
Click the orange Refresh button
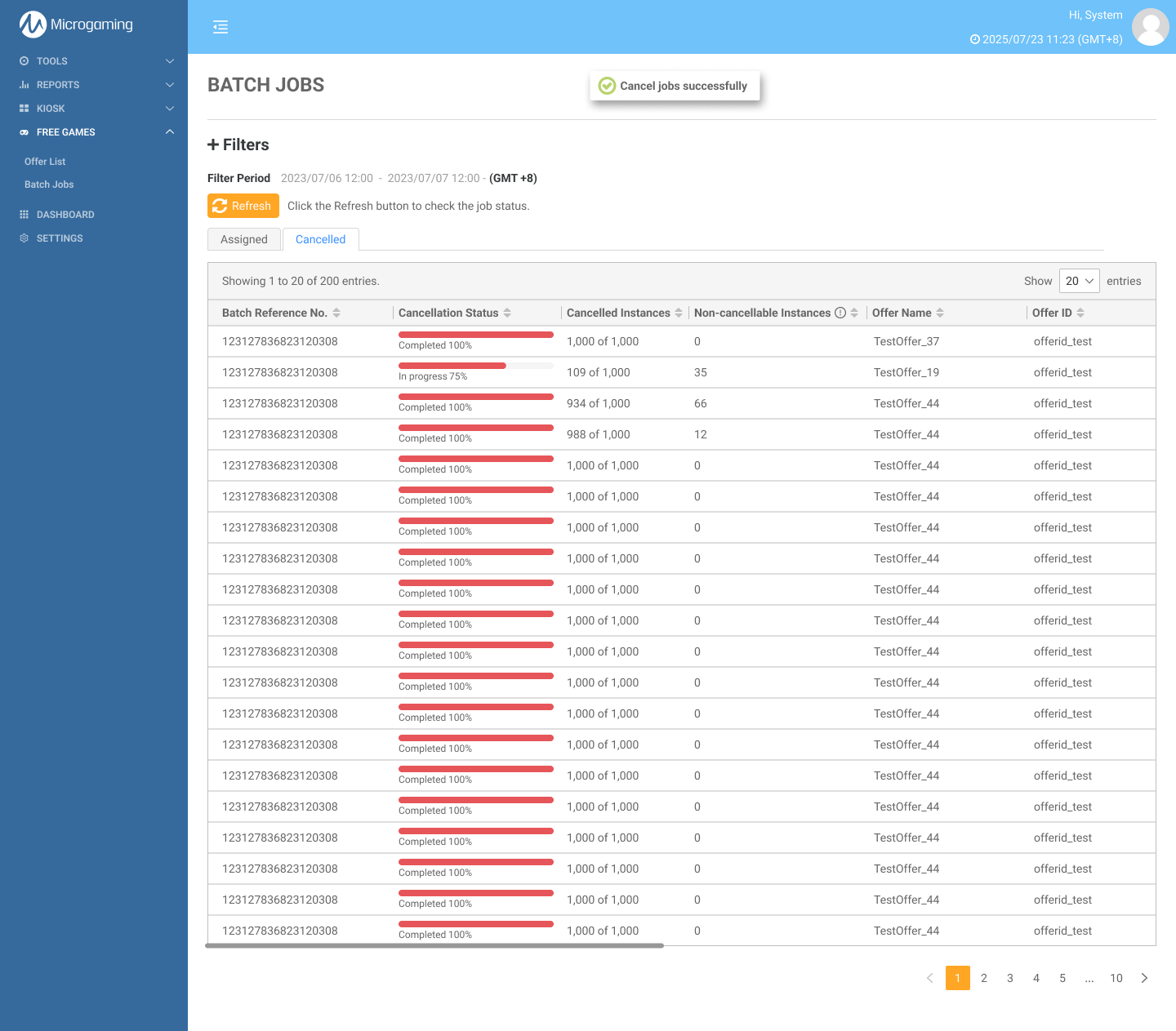pos(243,206)
